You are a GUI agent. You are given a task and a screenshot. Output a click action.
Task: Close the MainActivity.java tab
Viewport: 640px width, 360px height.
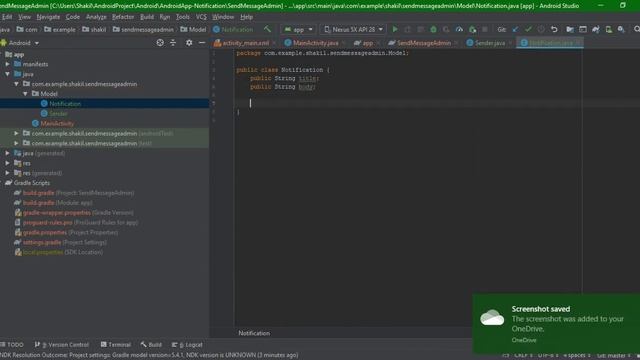pos(343,43)
